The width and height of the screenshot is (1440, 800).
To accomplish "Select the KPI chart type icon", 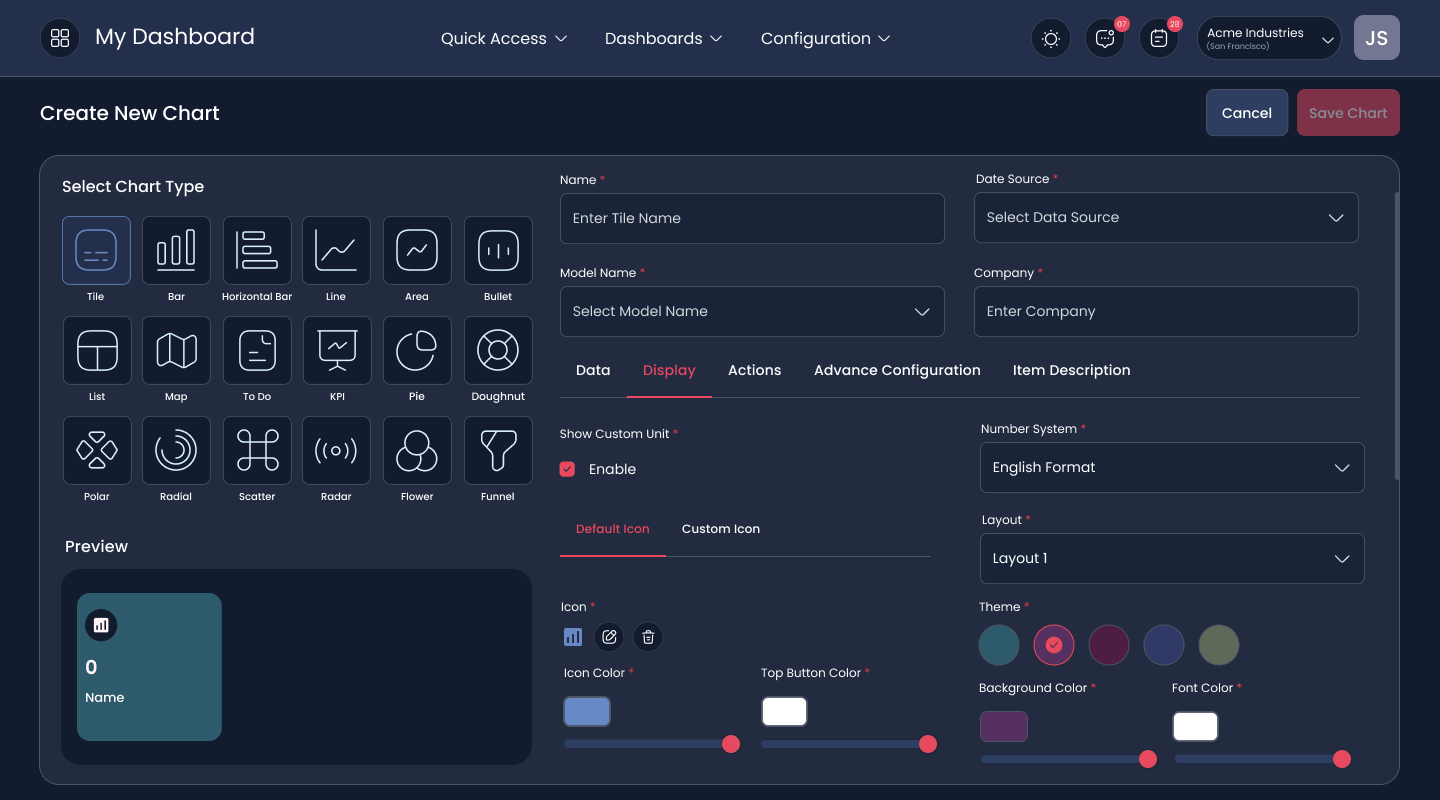I will coord(337,351).
